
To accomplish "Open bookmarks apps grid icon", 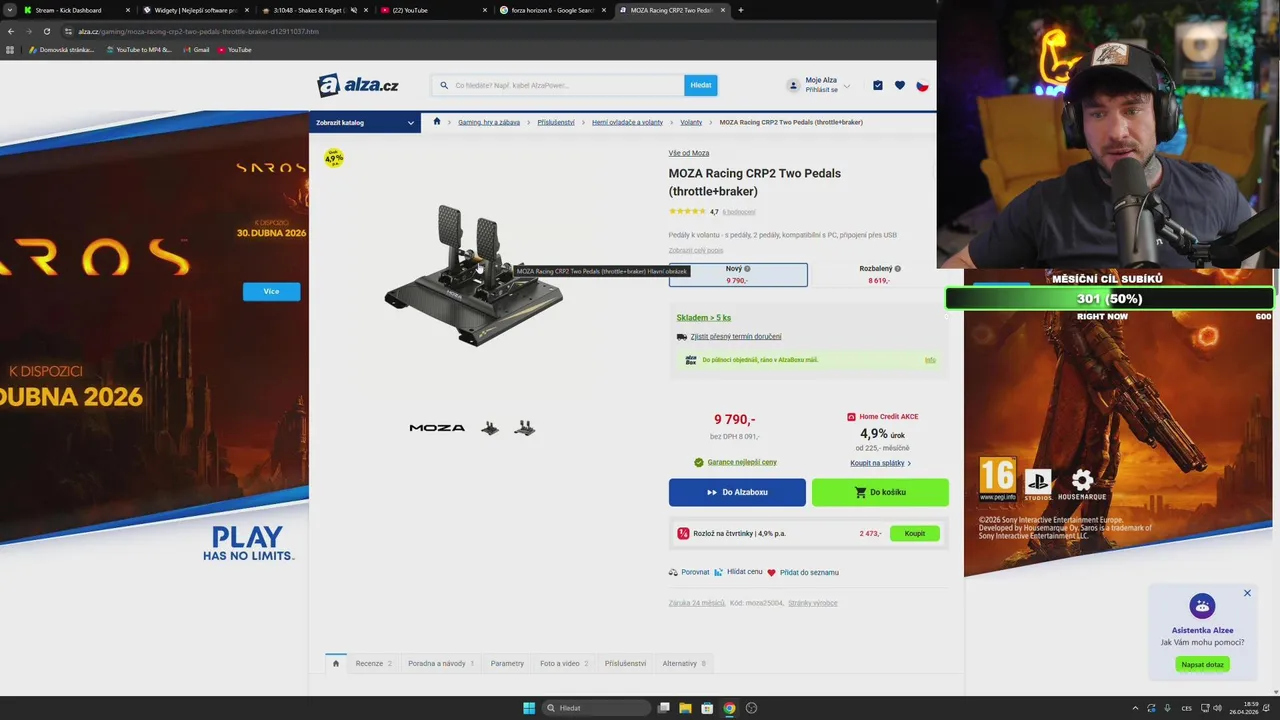I will (11, 49).
